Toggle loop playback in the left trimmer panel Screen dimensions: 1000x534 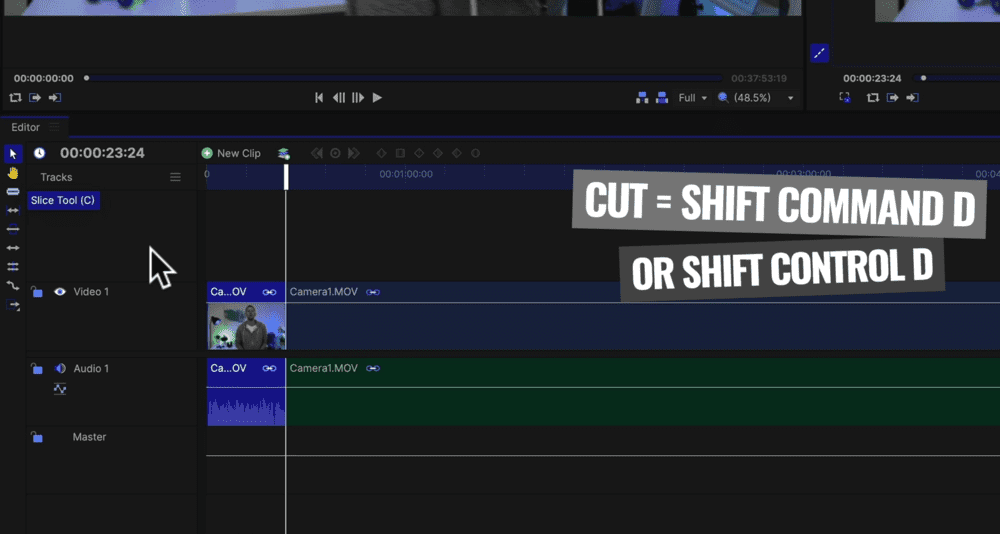click(15, 98)
